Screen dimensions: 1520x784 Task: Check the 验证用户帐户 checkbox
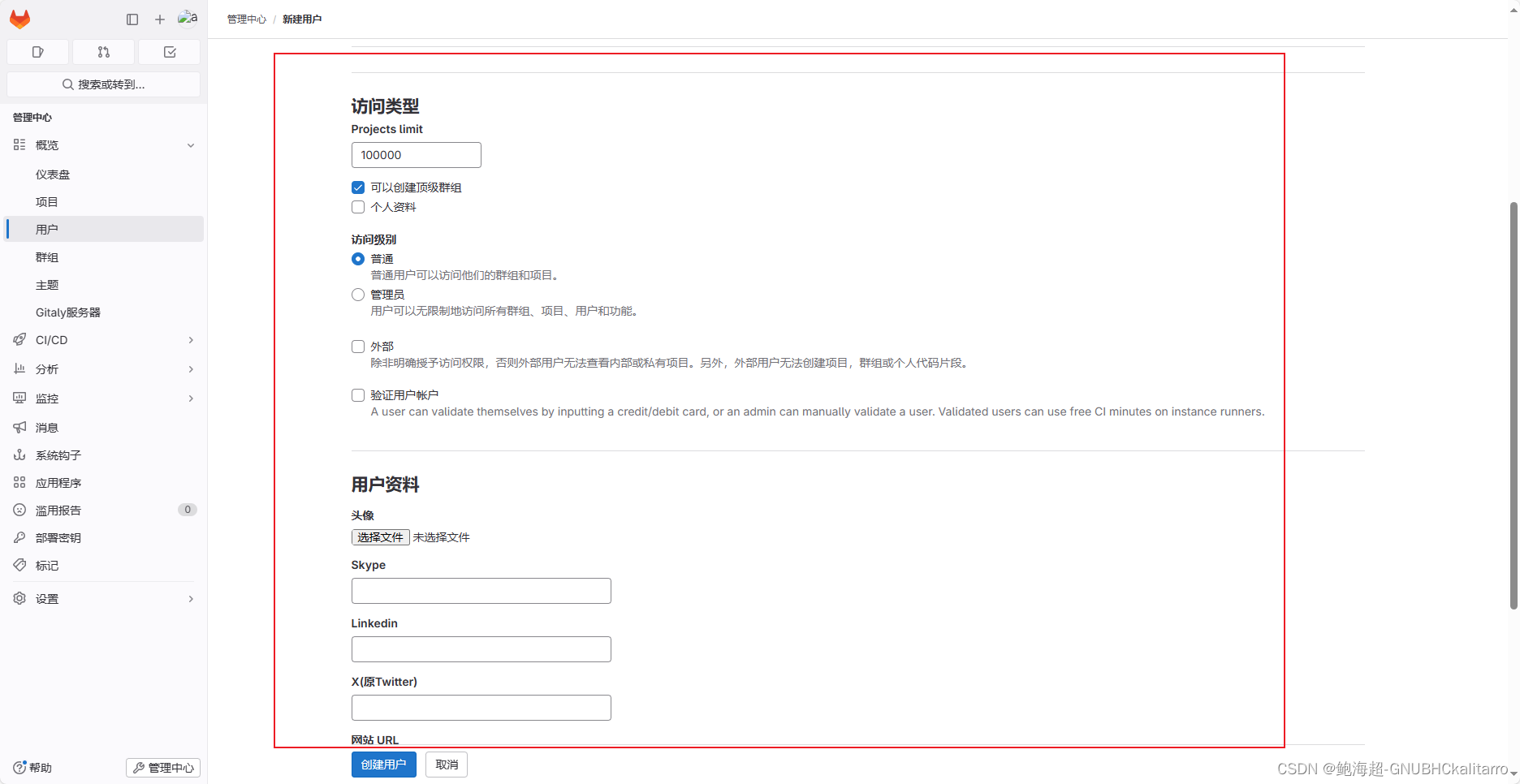[358, 395]
